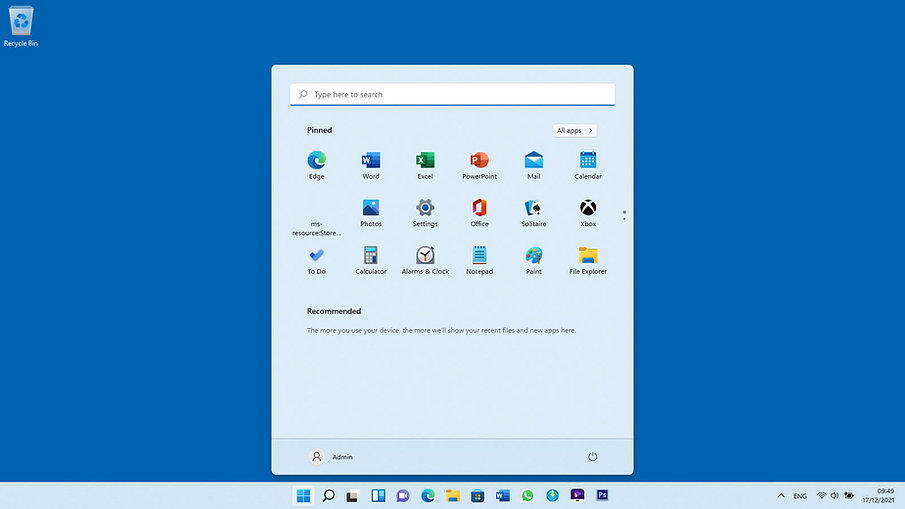
Task: Open Teams Chat on the taskbar
Action: click(403, 495)
